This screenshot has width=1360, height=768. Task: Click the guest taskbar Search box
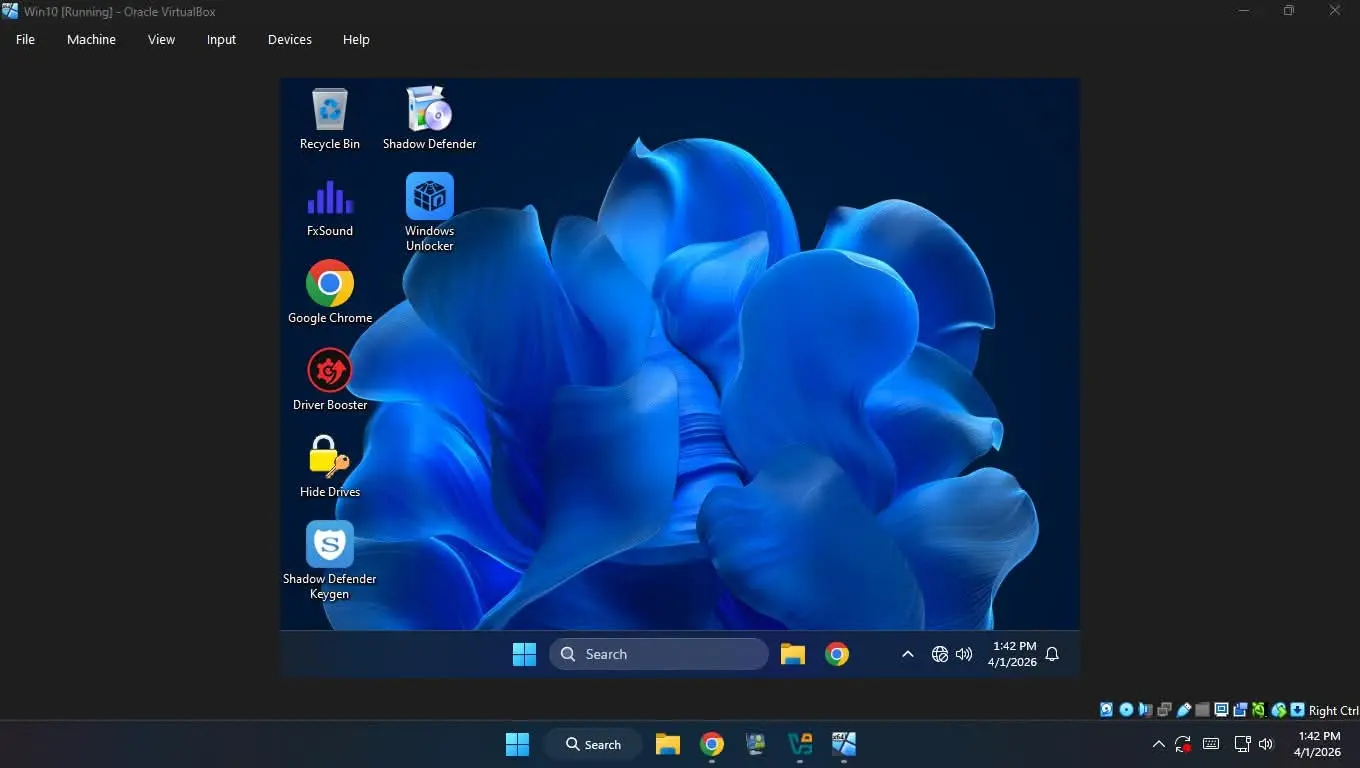coord(658,654)
